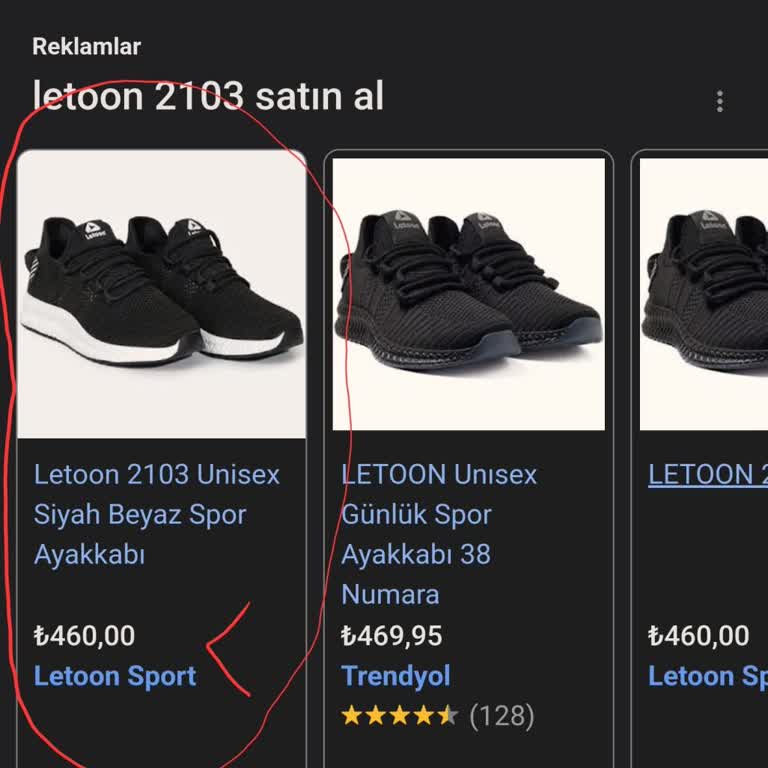Open the three-dot more options menu

[719, 101]
